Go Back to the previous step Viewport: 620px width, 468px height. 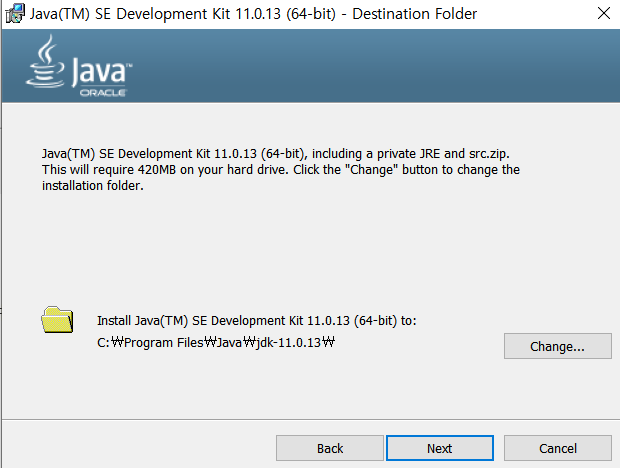(330, 448)
